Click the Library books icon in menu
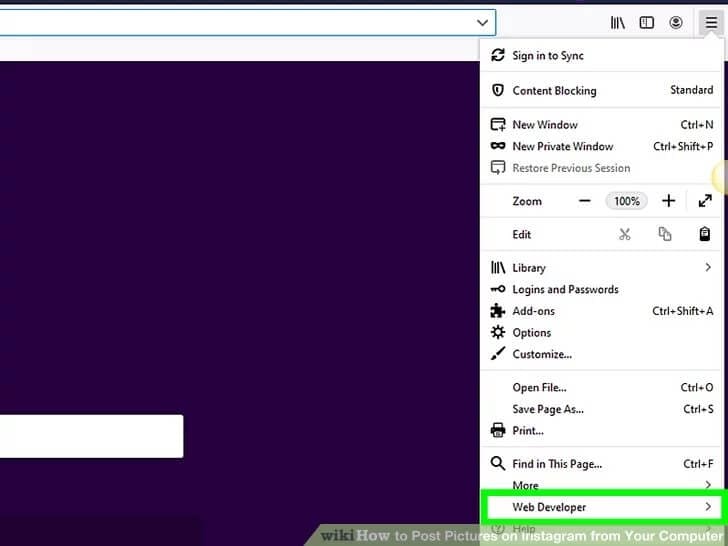Screen dimensions: 728x546 click(x=498, y=267)
